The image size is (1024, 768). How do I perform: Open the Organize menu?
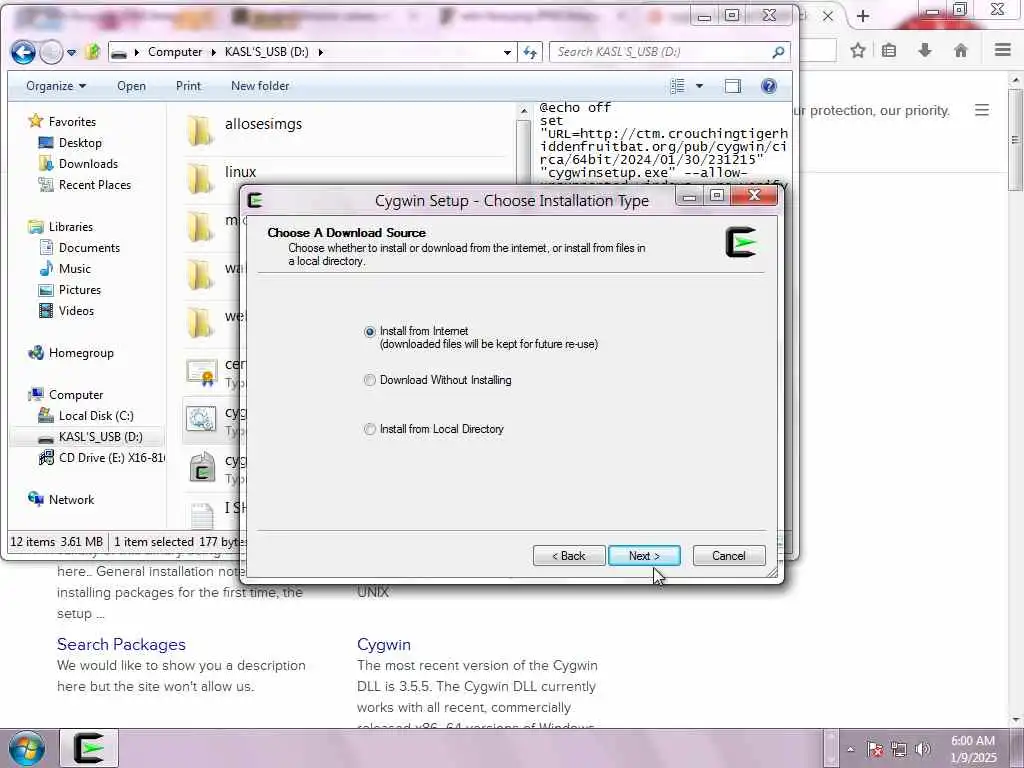pyautogui.click(x=56, y=86)
